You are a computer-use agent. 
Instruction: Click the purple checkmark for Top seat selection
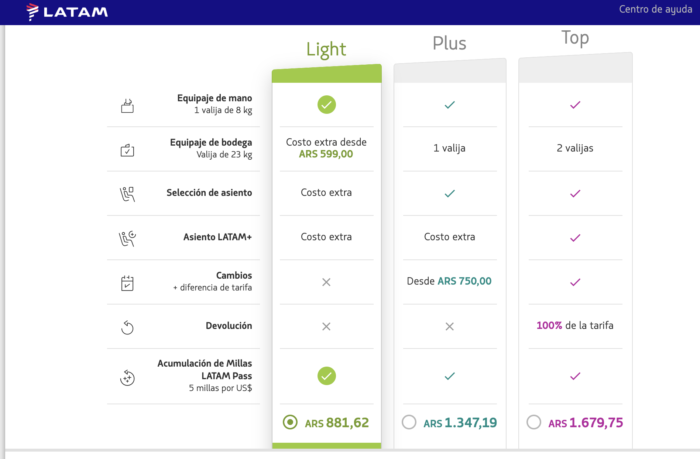pos(574,193)
